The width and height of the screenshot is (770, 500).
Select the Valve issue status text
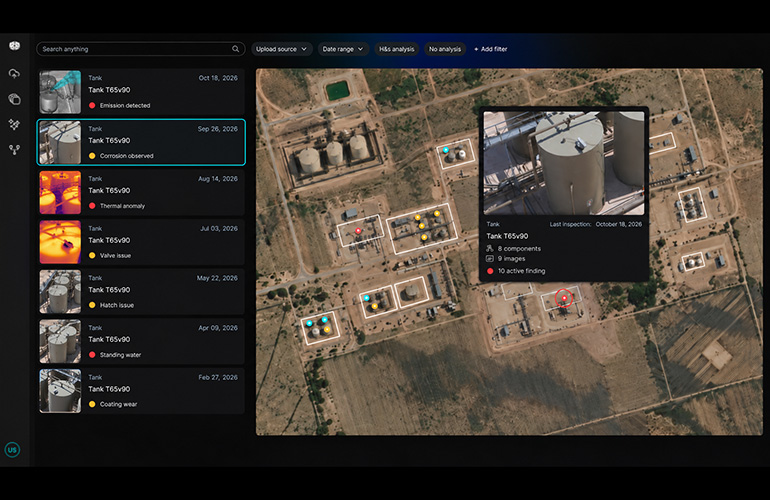click(x=115, y=255)
